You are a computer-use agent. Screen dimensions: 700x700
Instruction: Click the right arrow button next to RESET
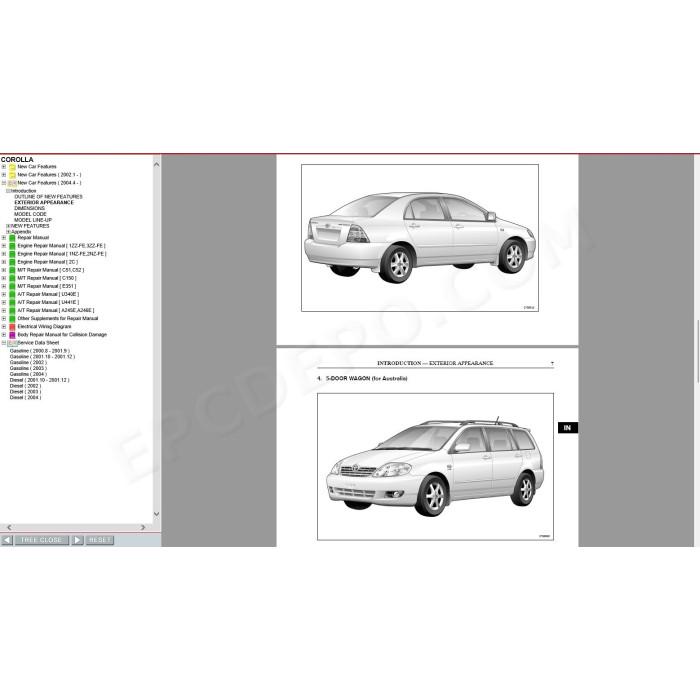(x=77, y=540)
